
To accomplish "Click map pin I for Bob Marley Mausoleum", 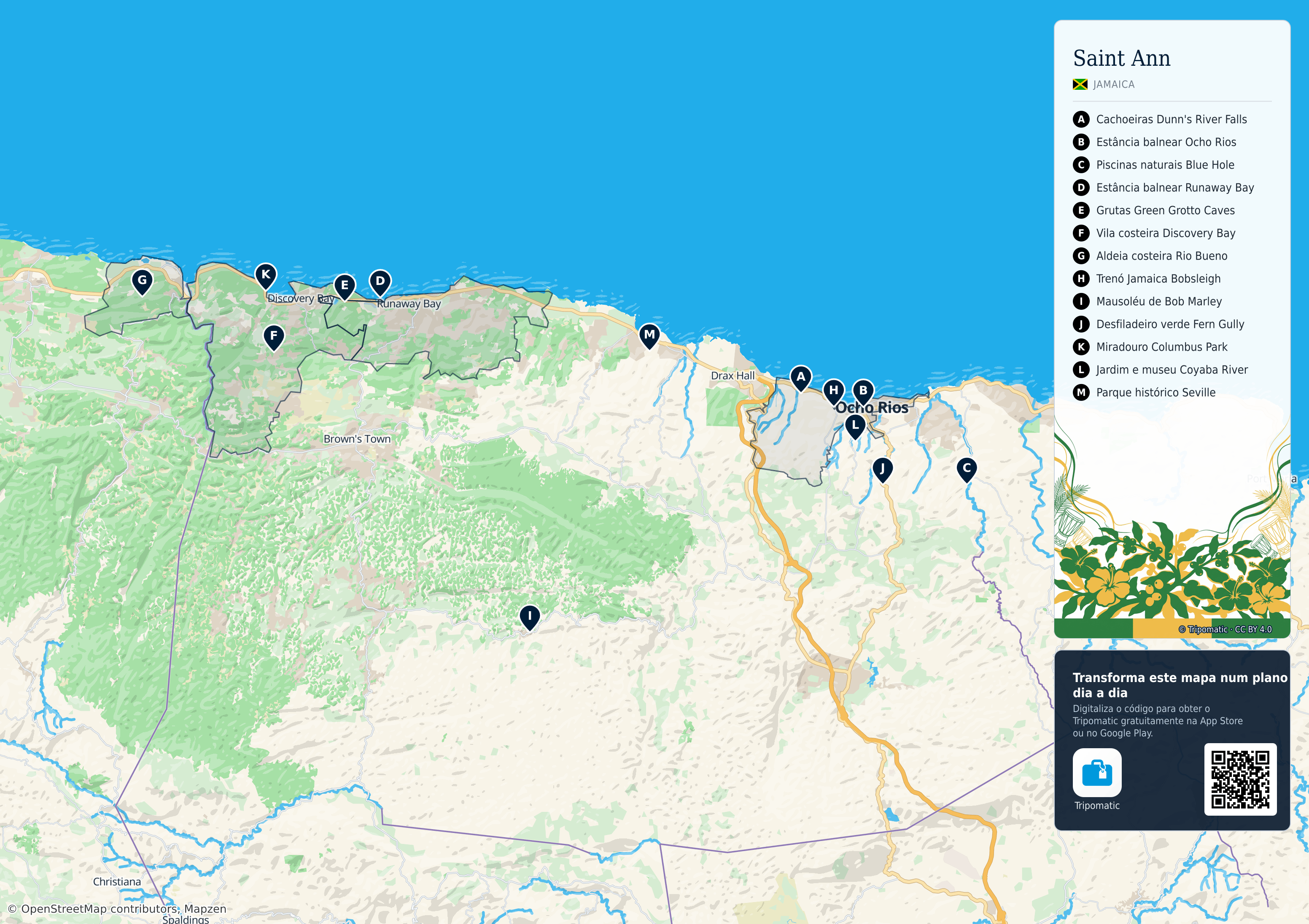I will (x=530, y=617).
